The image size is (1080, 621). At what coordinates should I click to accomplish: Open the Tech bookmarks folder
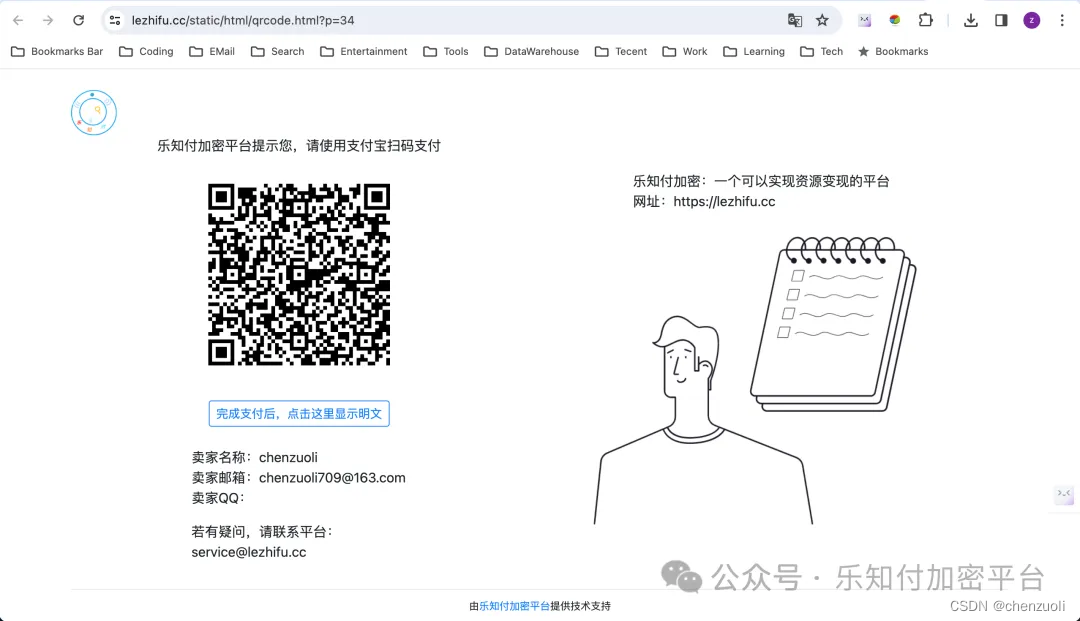[x=821, y=52]
